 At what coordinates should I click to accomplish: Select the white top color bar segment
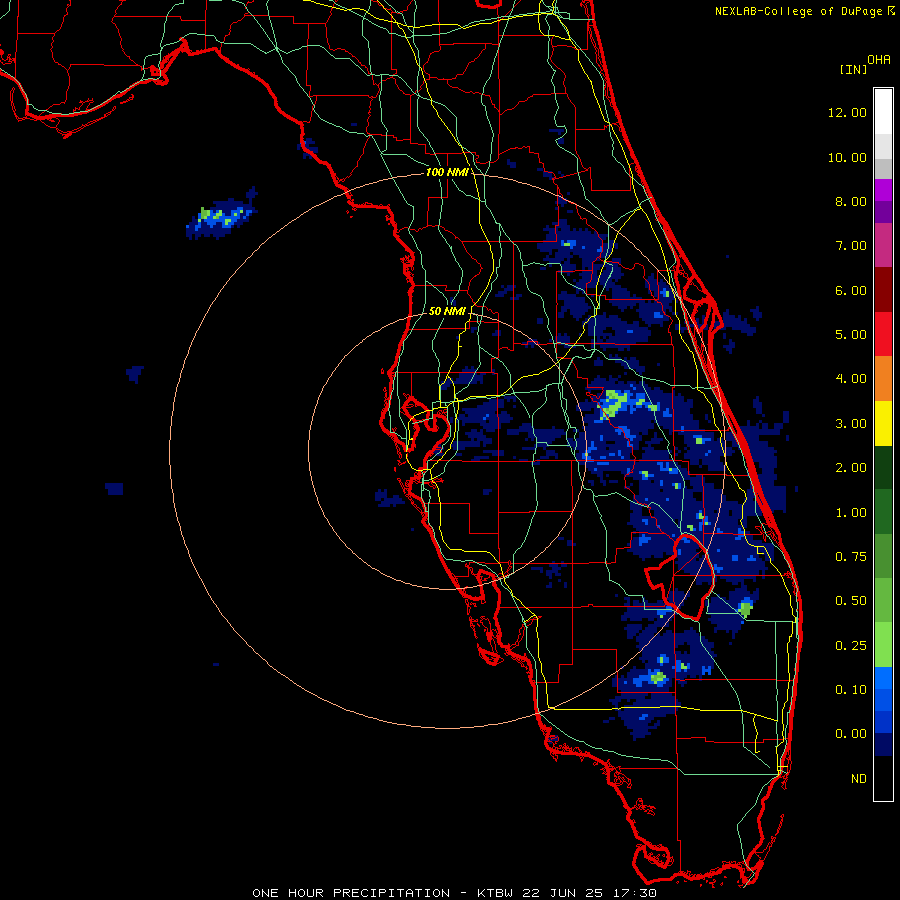coord(883,111)
